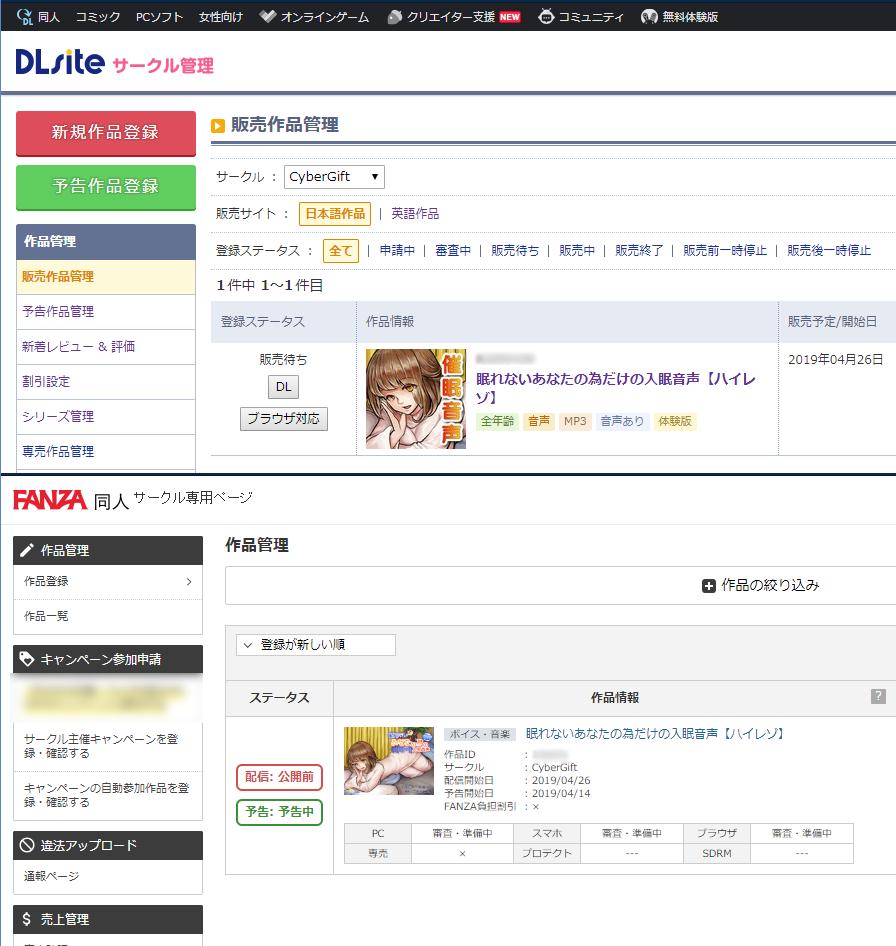896x946 pixels.
Task: Click dollar icon in 売上管理 header
Action: pyautogui.click(x=27, y=919)
